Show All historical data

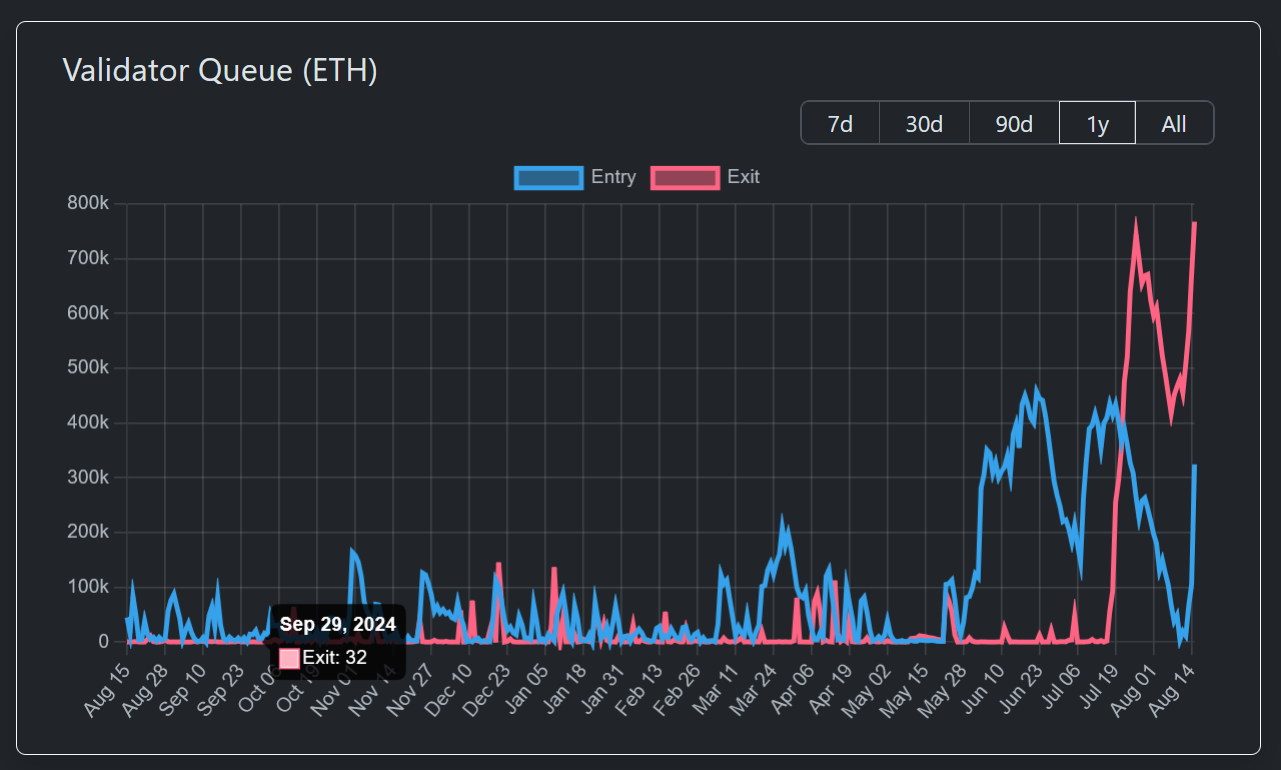(1174, 123)
